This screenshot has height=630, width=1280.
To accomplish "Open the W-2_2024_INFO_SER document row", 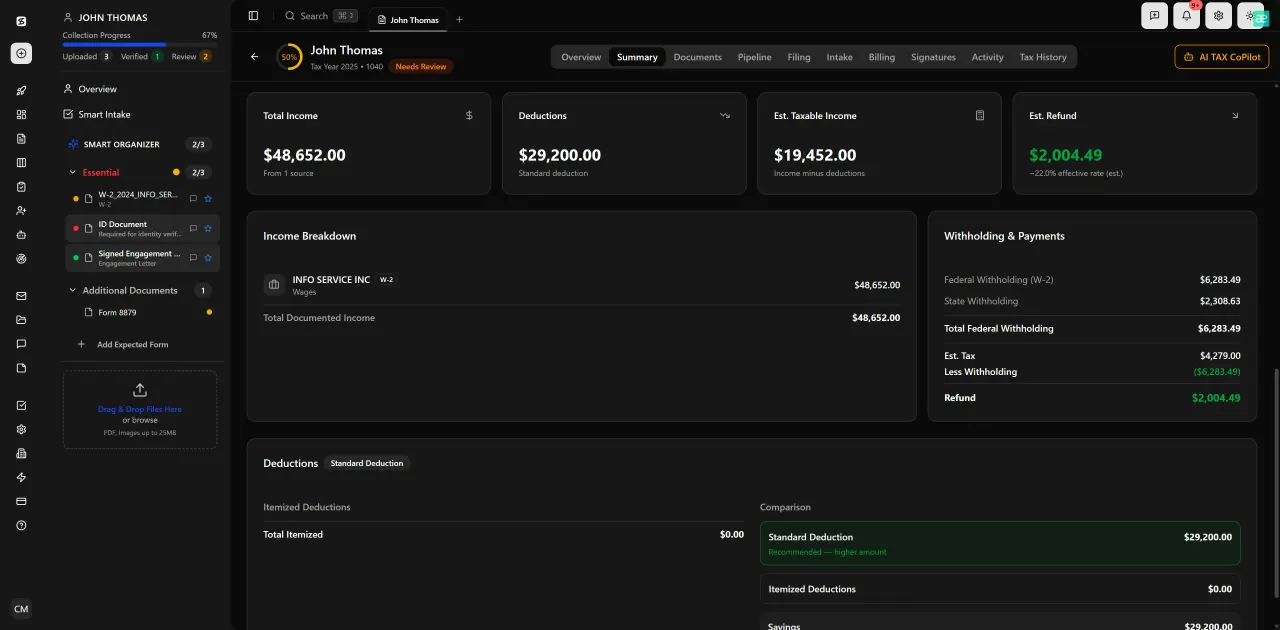I will (x=142, y=199).
